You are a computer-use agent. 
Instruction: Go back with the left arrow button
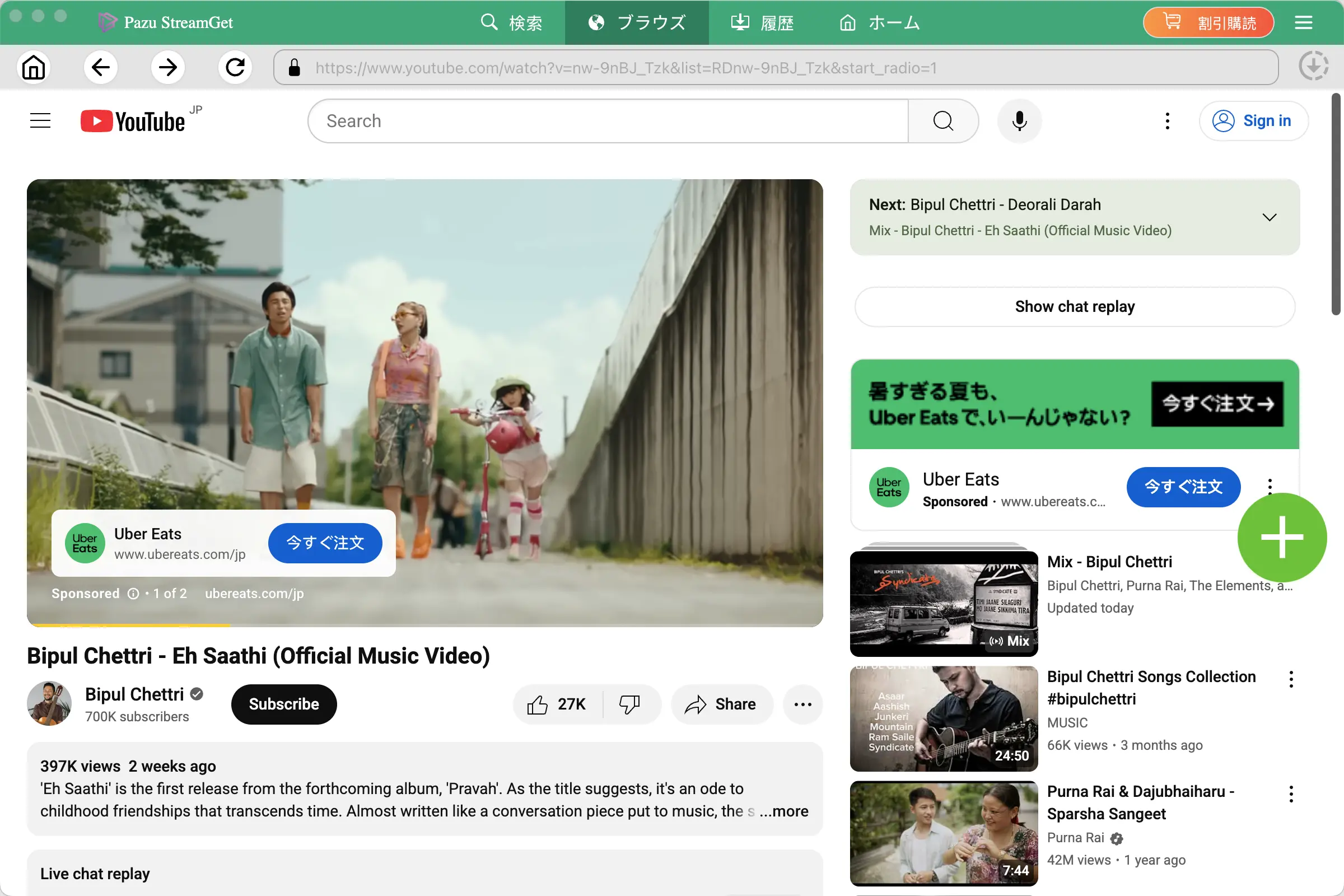tap(101, 67)
